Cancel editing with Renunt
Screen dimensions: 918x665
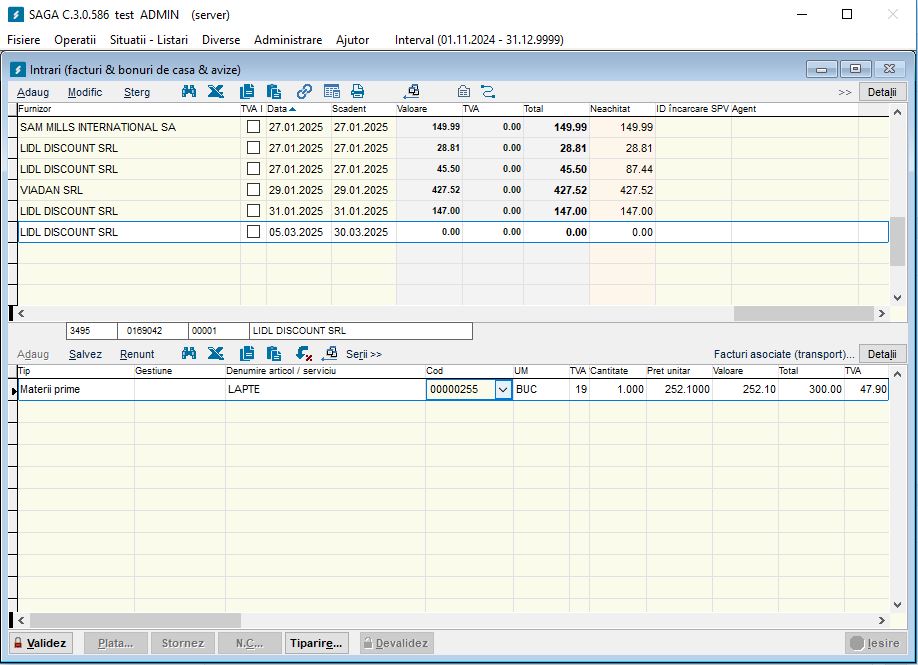[137, 354]
